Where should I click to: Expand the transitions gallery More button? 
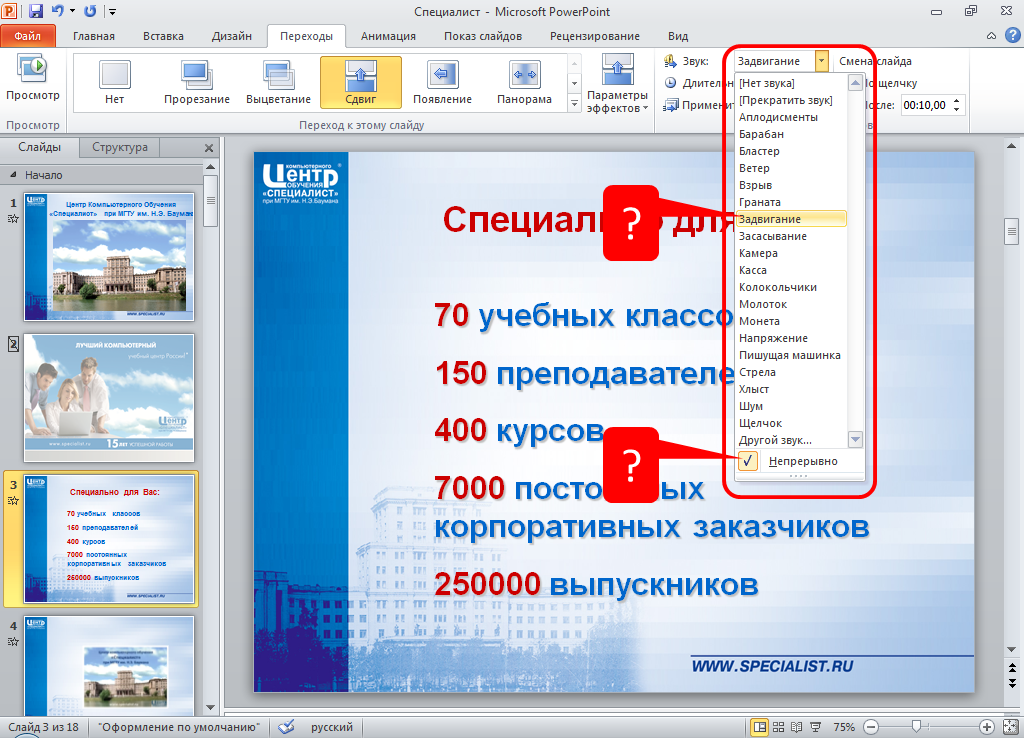point(574,103)
